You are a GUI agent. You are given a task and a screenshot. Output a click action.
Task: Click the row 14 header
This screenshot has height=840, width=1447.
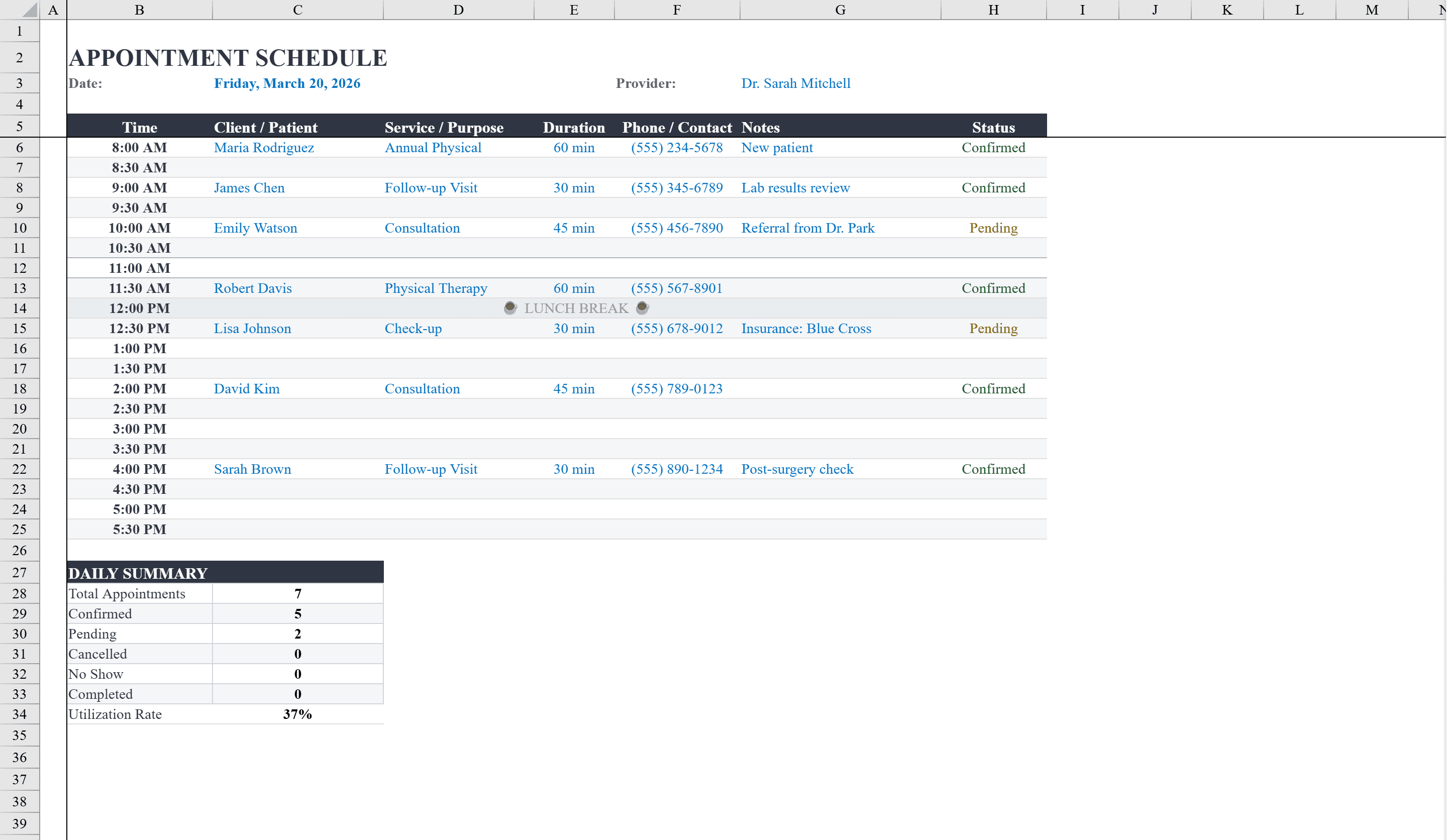(x=19, y=308)
